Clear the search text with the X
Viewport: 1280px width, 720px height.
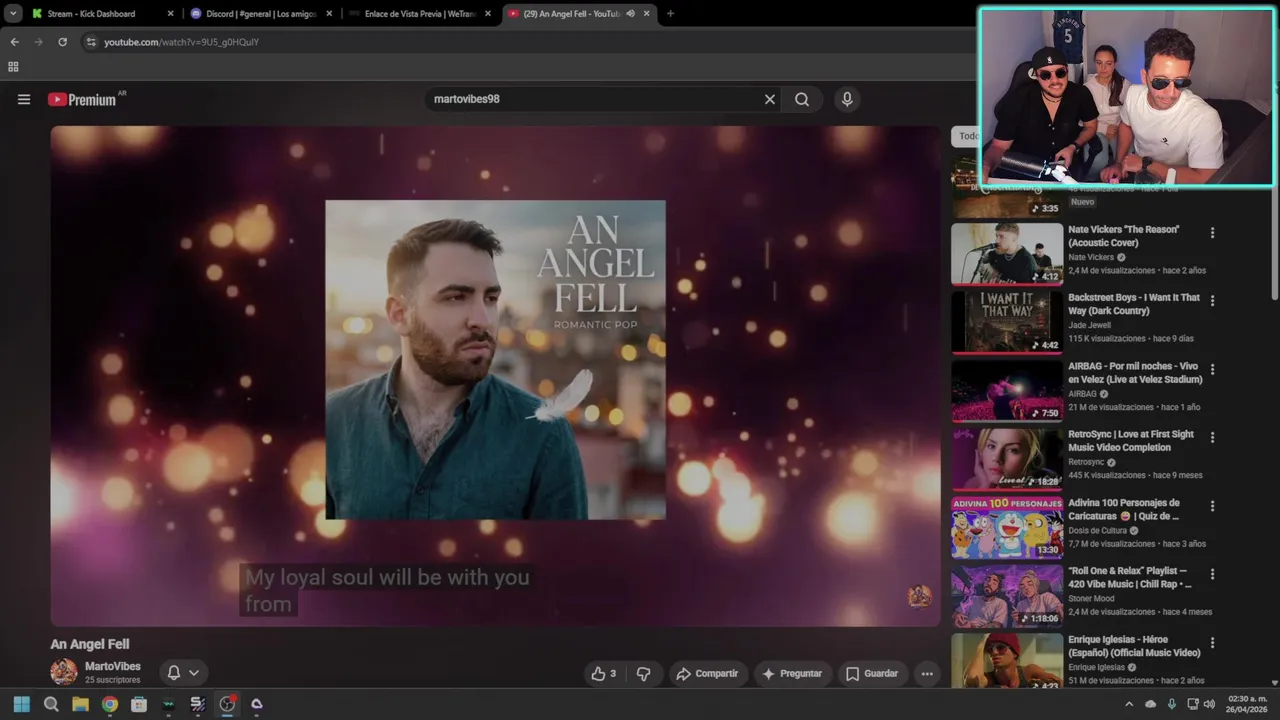[770, 99]
